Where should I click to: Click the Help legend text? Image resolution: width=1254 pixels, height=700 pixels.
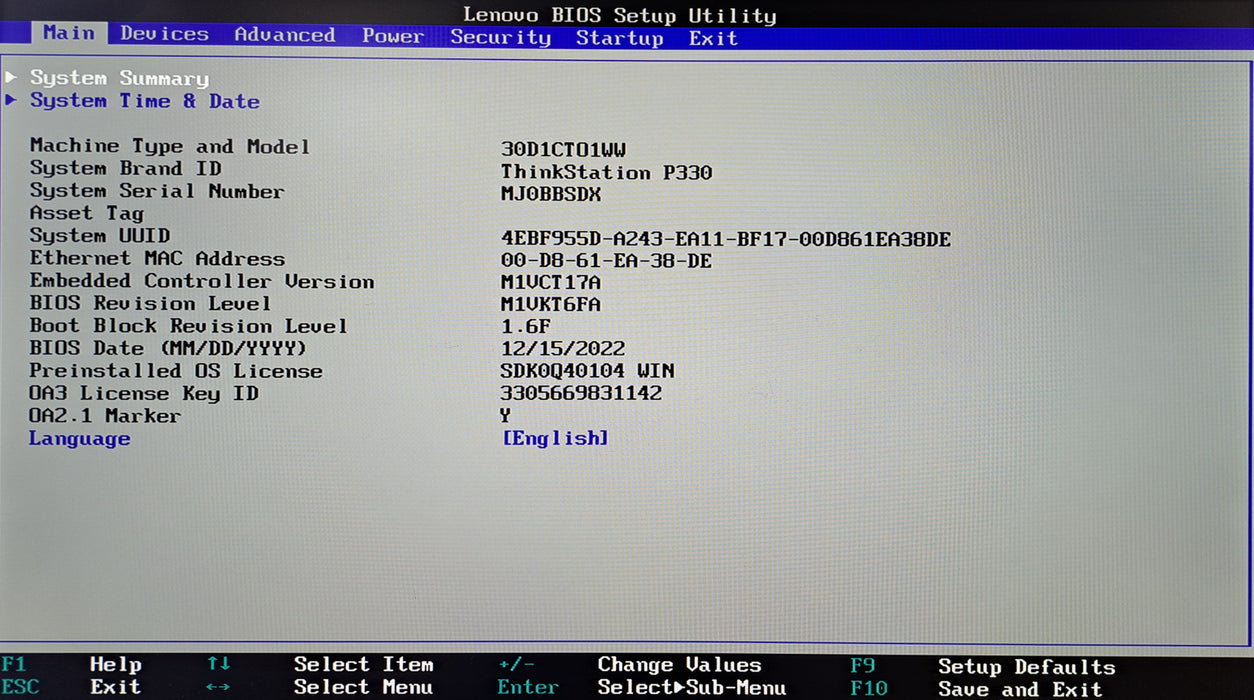[x=116, y=664]
